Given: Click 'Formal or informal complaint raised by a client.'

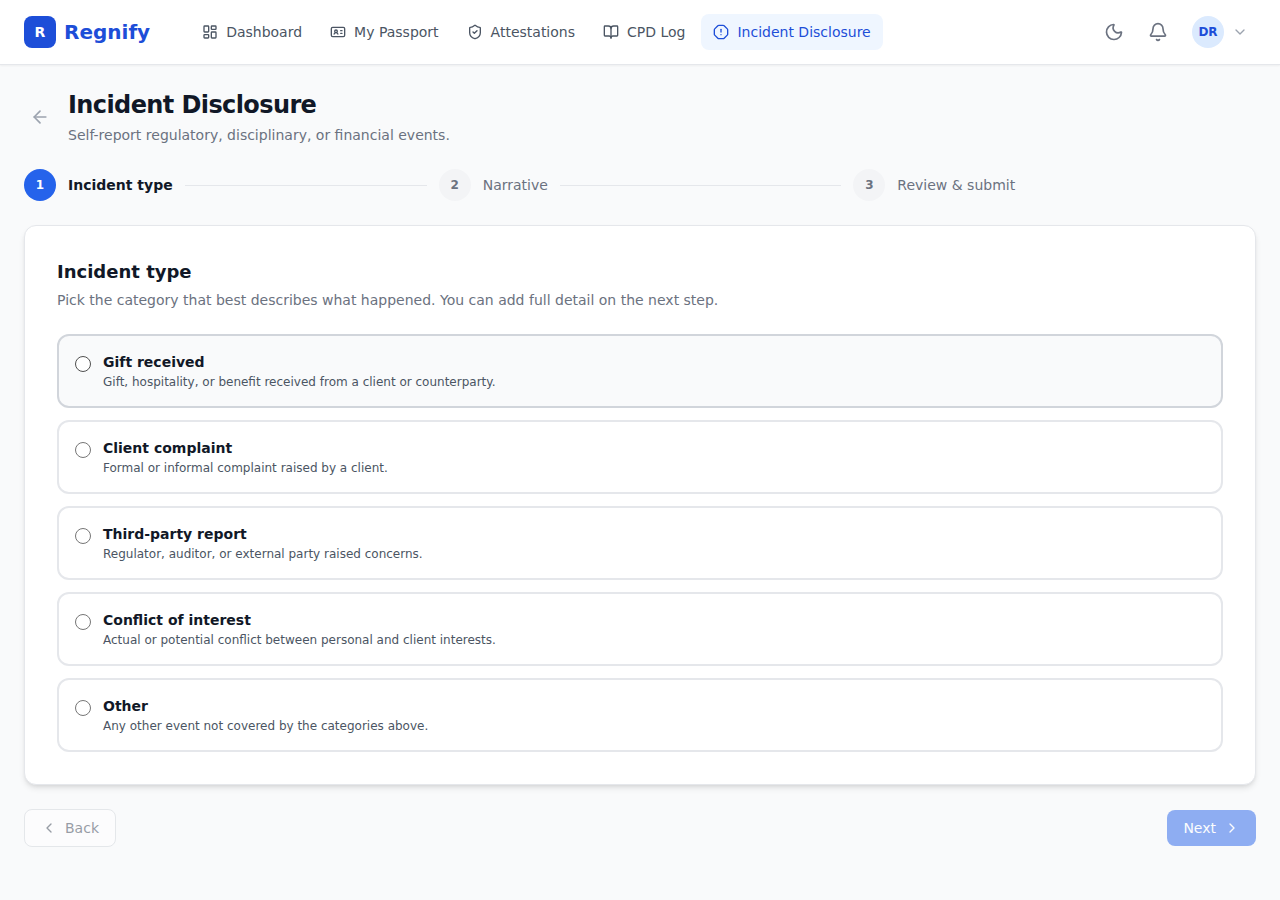Looking at the screenshot, I should click(x=245, y=468).
